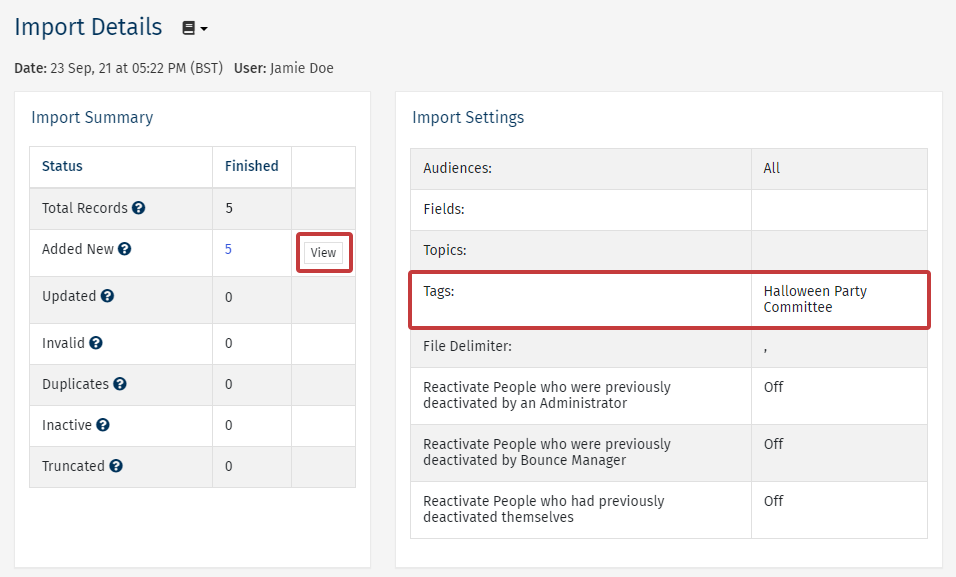
Task: Open the dropdown caret next to book icon
Action: pyautogui.click(x=204, y=29)
